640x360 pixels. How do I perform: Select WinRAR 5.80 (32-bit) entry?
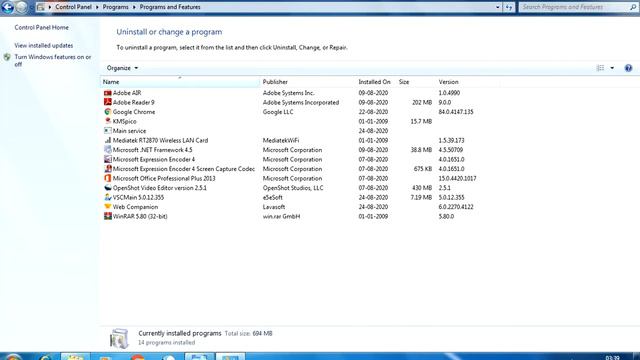(x=140, y=216)
